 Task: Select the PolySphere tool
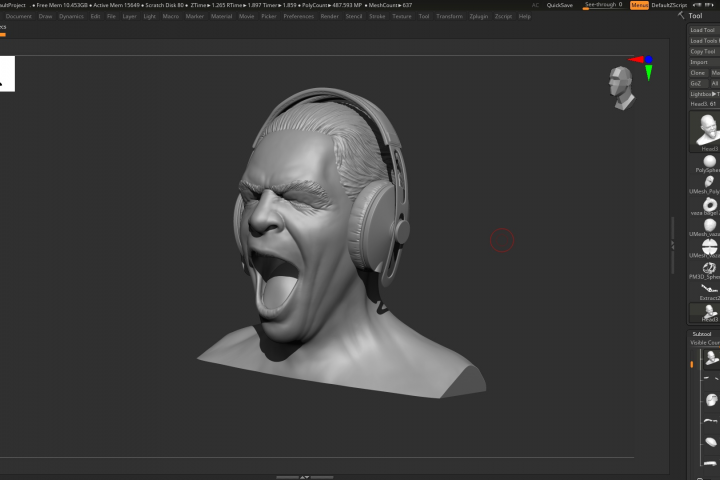pyautogui.click(x=709, y=162)
